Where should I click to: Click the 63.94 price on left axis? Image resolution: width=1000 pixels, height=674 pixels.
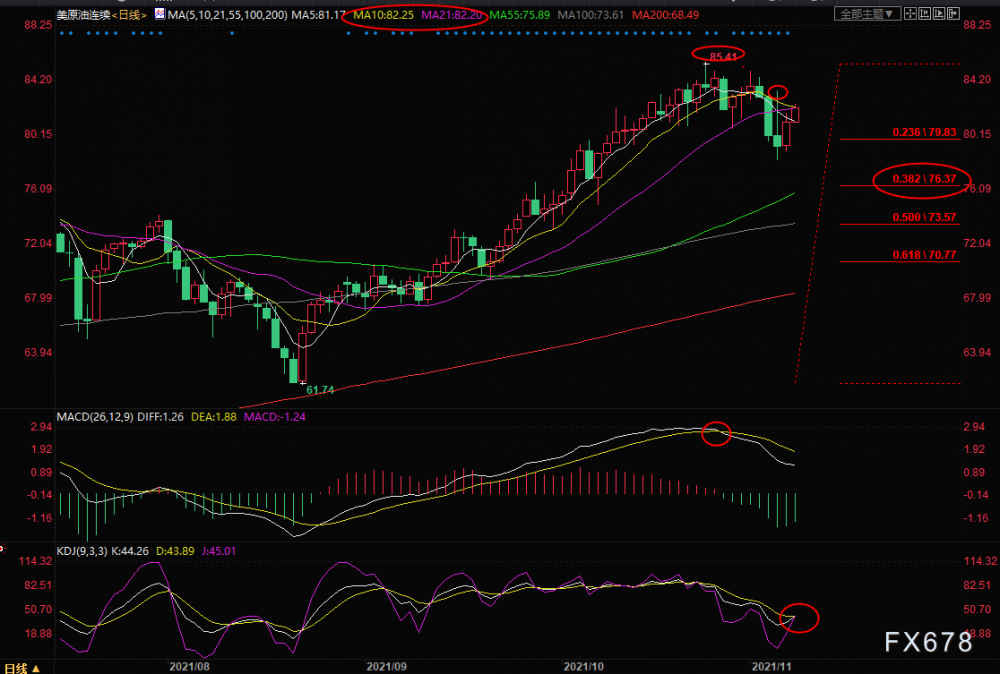tap(38, 353)
